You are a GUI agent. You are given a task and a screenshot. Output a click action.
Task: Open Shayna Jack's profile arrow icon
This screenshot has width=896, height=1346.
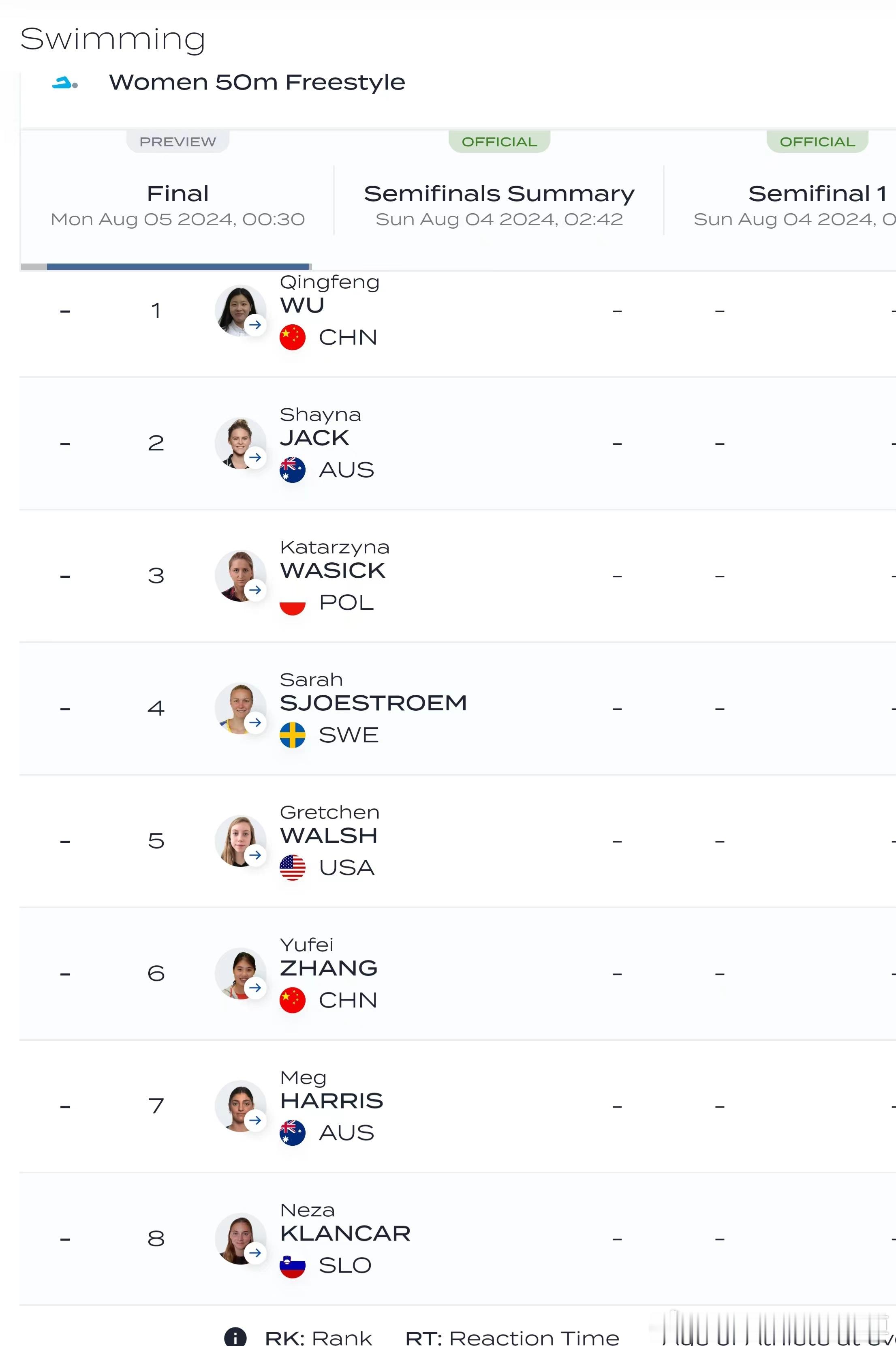255,457
